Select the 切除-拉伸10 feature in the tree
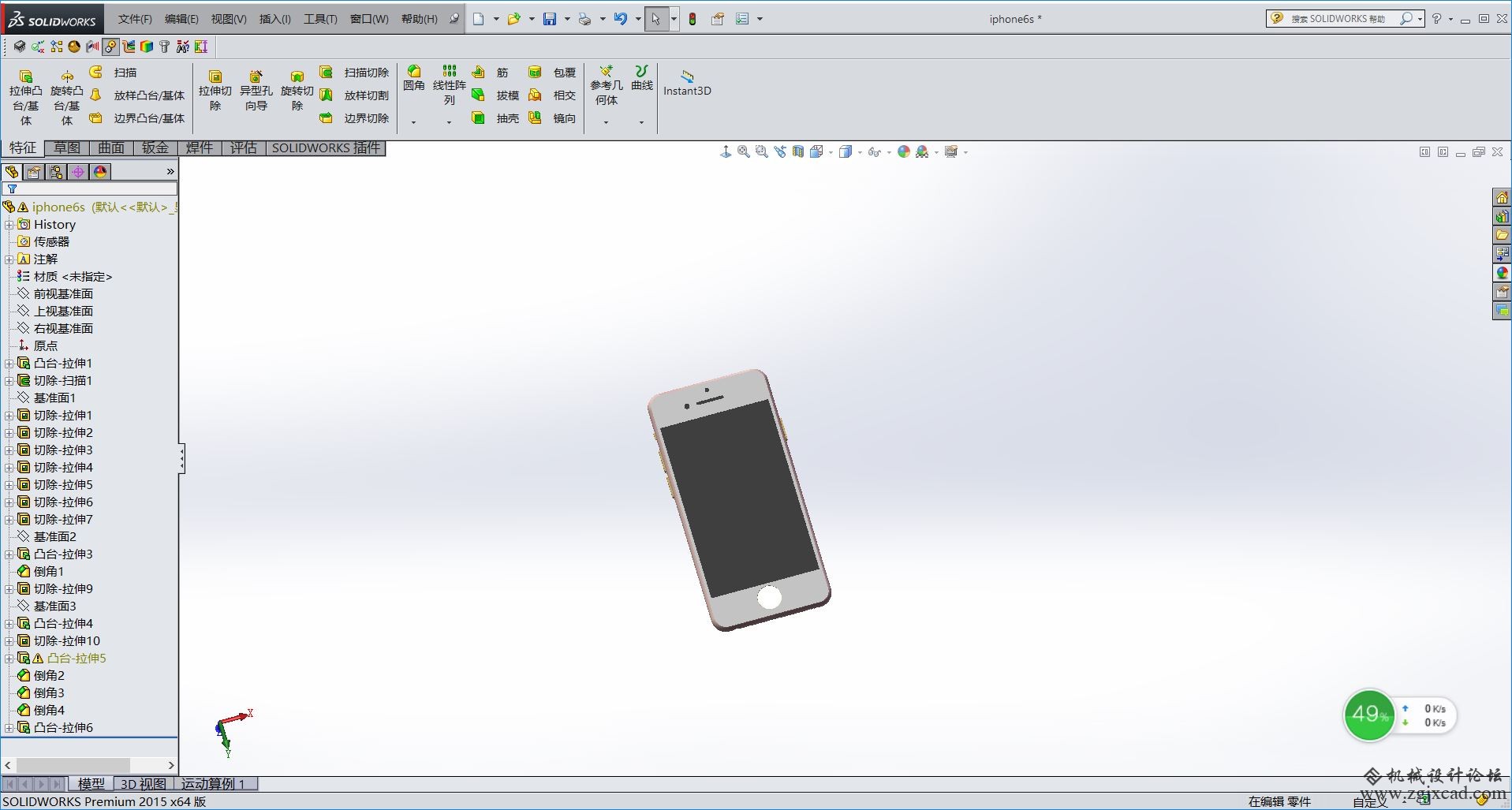This screenshot has height=810, width=1512. click(66, 641)
